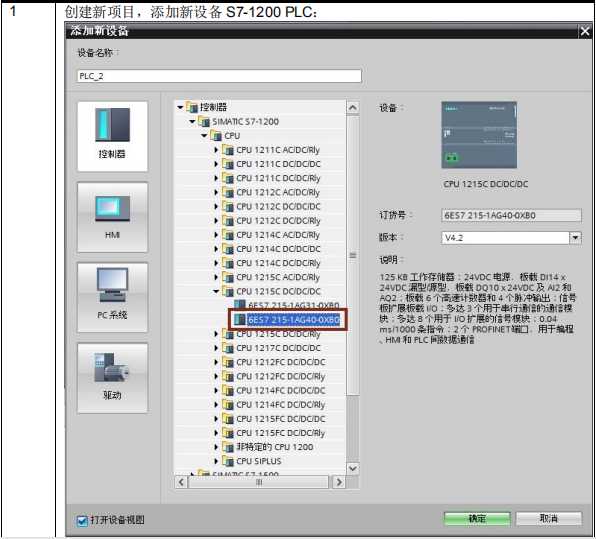Click the tree scroll up arrow
This screenshot has width=596, height=539.
pos(353,108)
